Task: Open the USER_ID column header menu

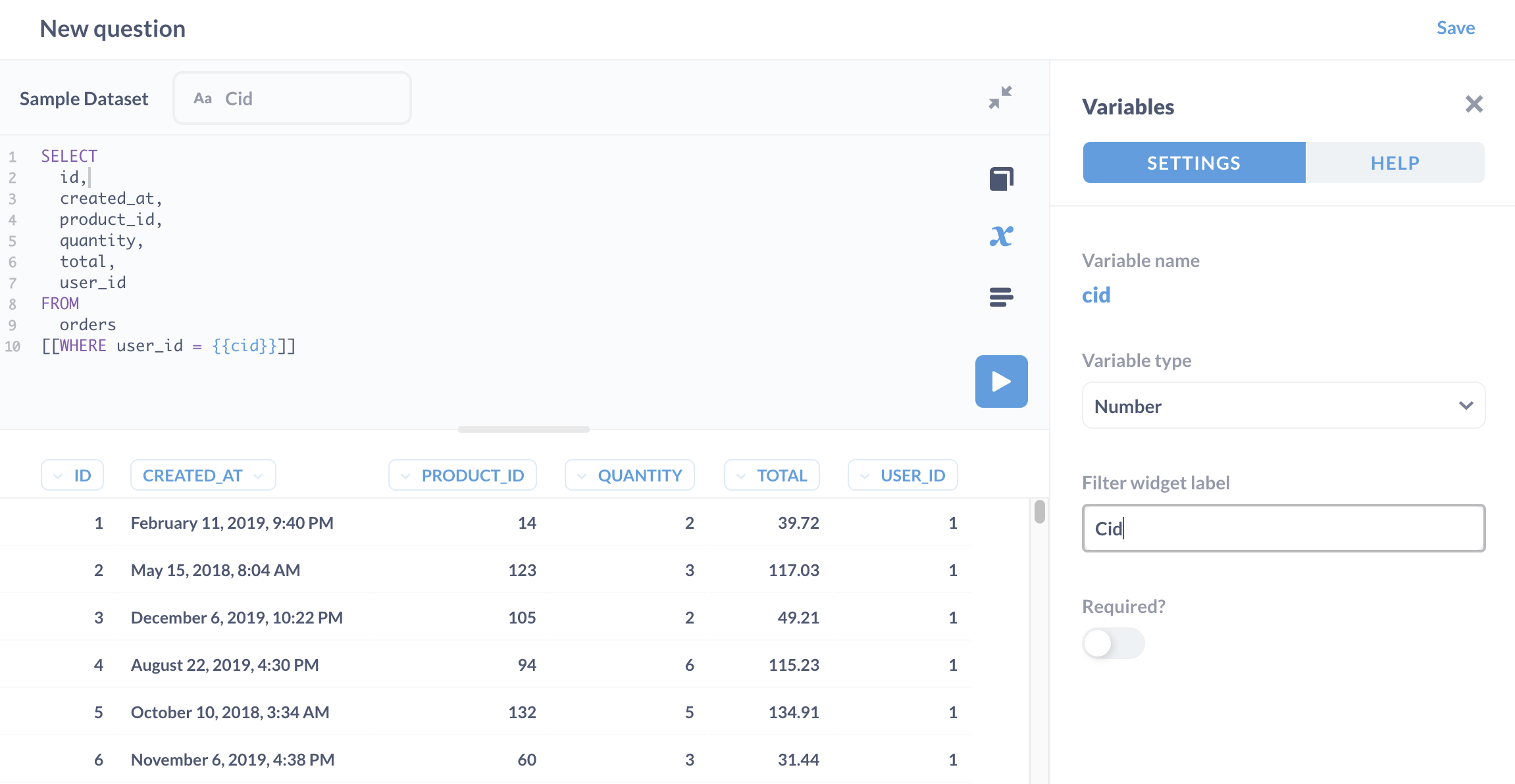Action: 903,475
